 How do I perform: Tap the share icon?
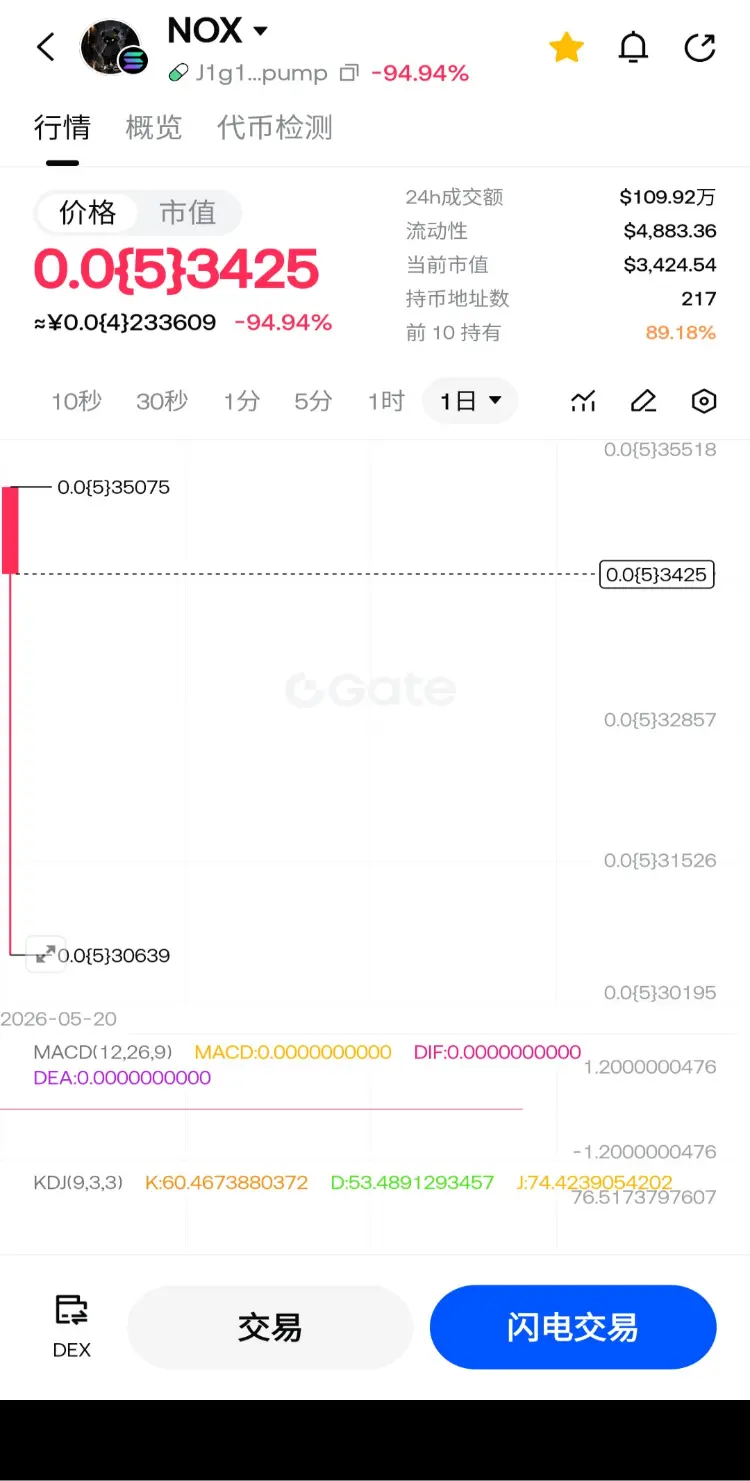(700, 47)
